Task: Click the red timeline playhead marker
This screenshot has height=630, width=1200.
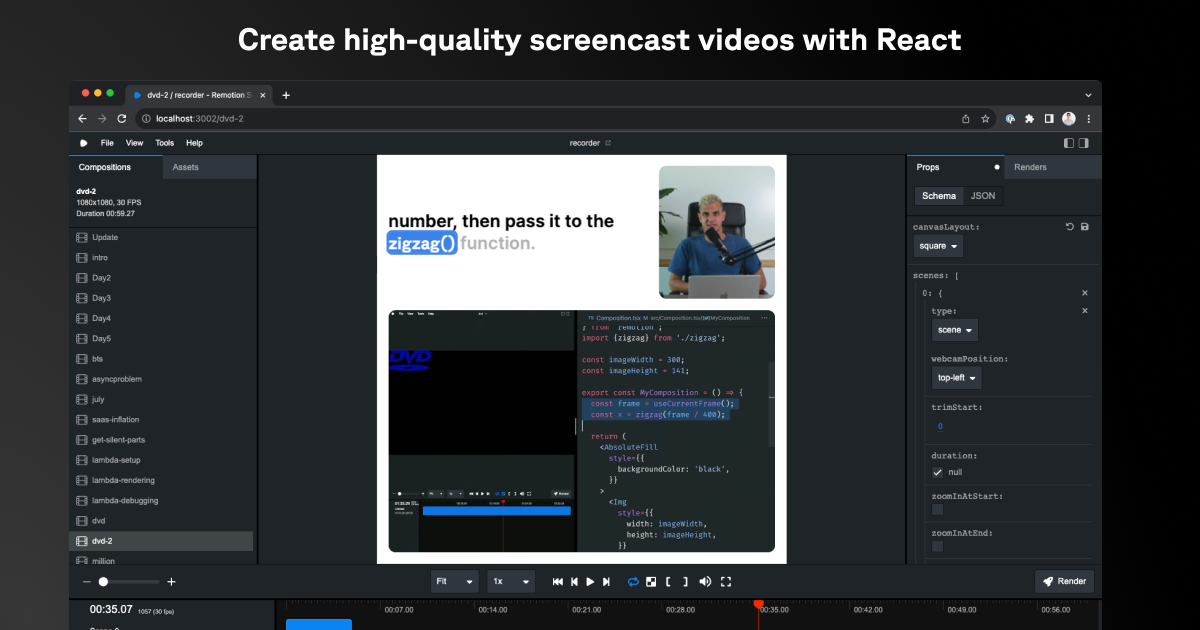Action: tap(758, 603)
